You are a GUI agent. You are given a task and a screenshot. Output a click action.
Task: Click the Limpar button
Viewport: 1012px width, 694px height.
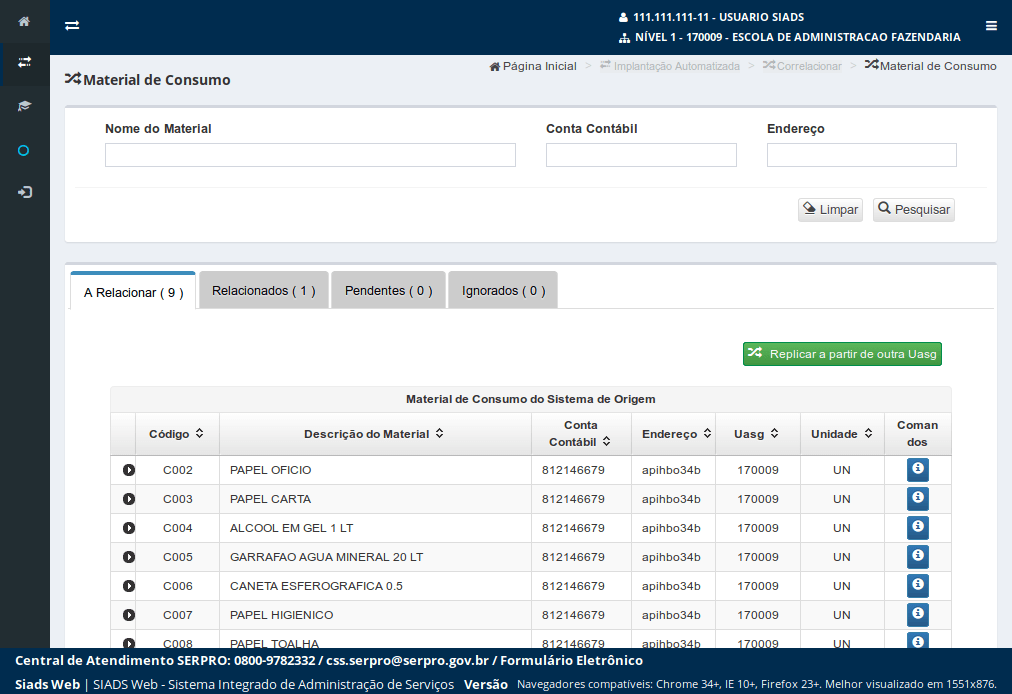pos(830,210)
